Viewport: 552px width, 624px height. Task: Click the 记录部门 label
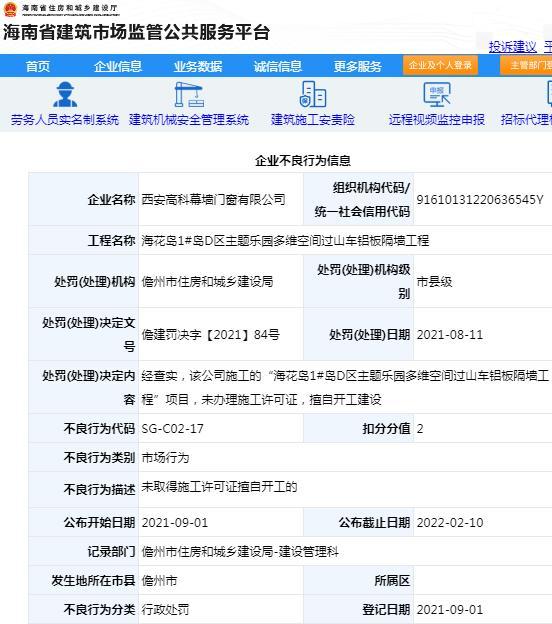[111, 552]
